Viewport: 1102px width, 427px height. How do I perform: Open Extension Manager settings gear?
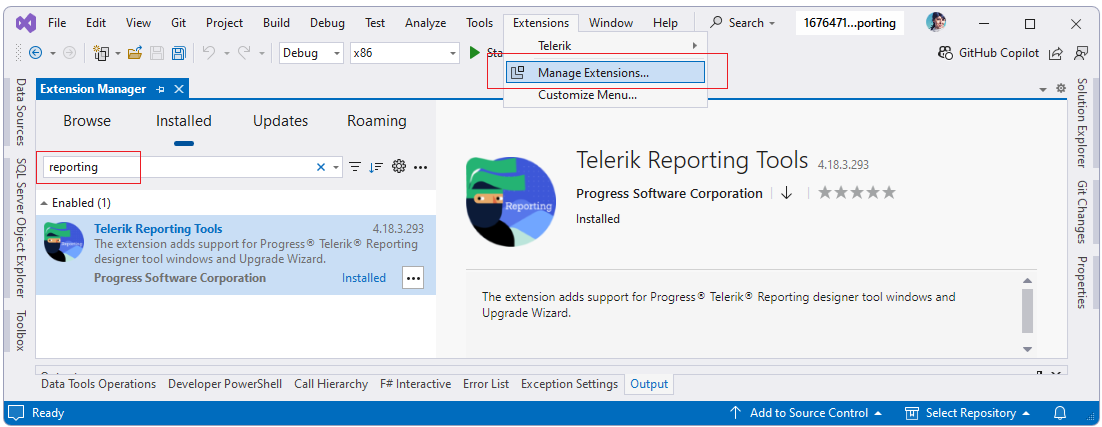tap(398, 167)
